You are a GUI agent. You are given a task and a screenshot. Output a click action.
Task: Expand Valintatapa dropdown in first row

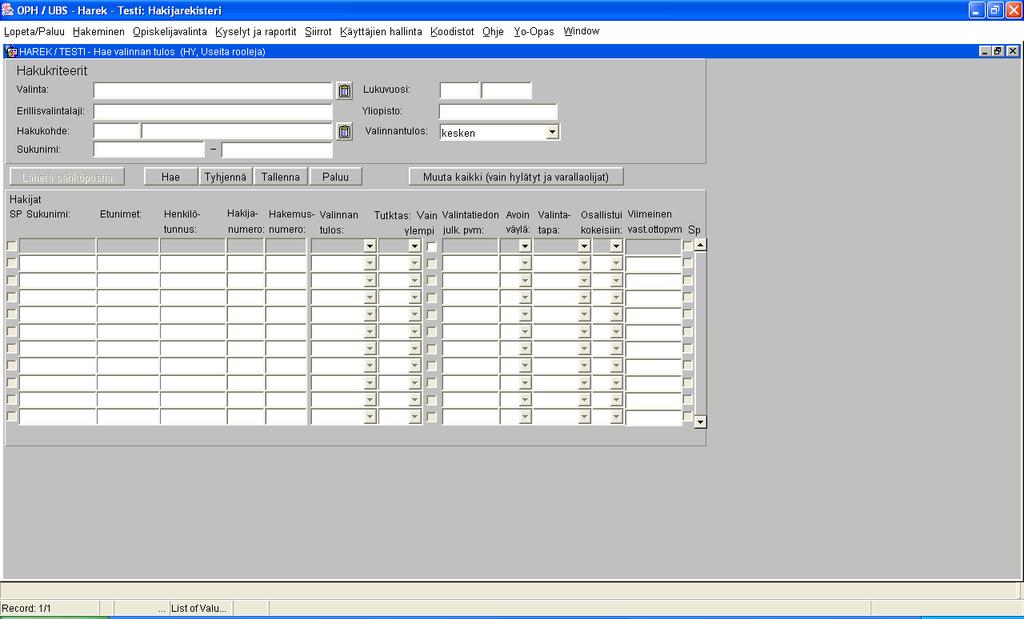click(584, 246)
